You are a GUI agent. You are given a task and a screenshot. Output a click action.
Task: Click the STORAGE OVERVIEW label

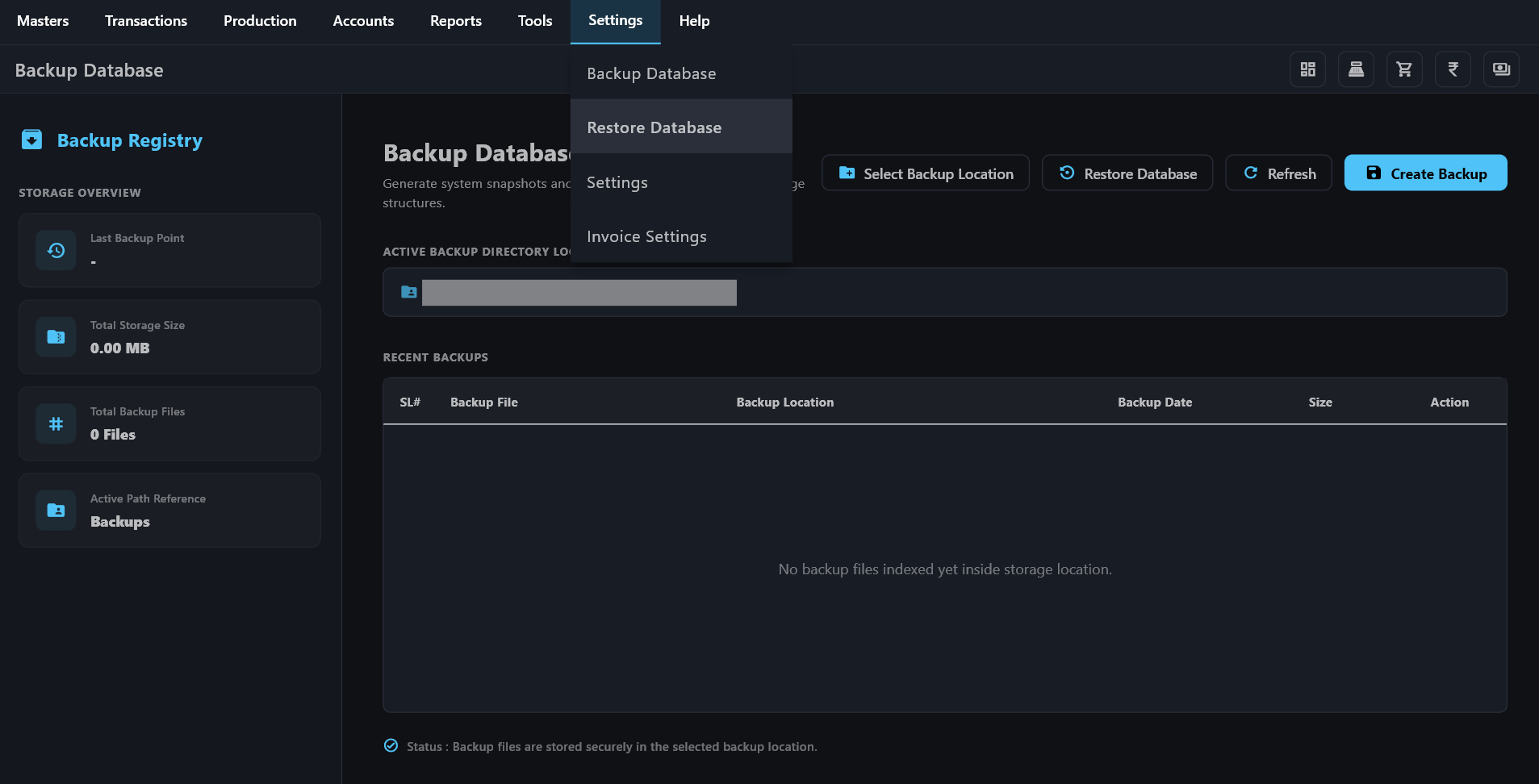tap(80, 193)
